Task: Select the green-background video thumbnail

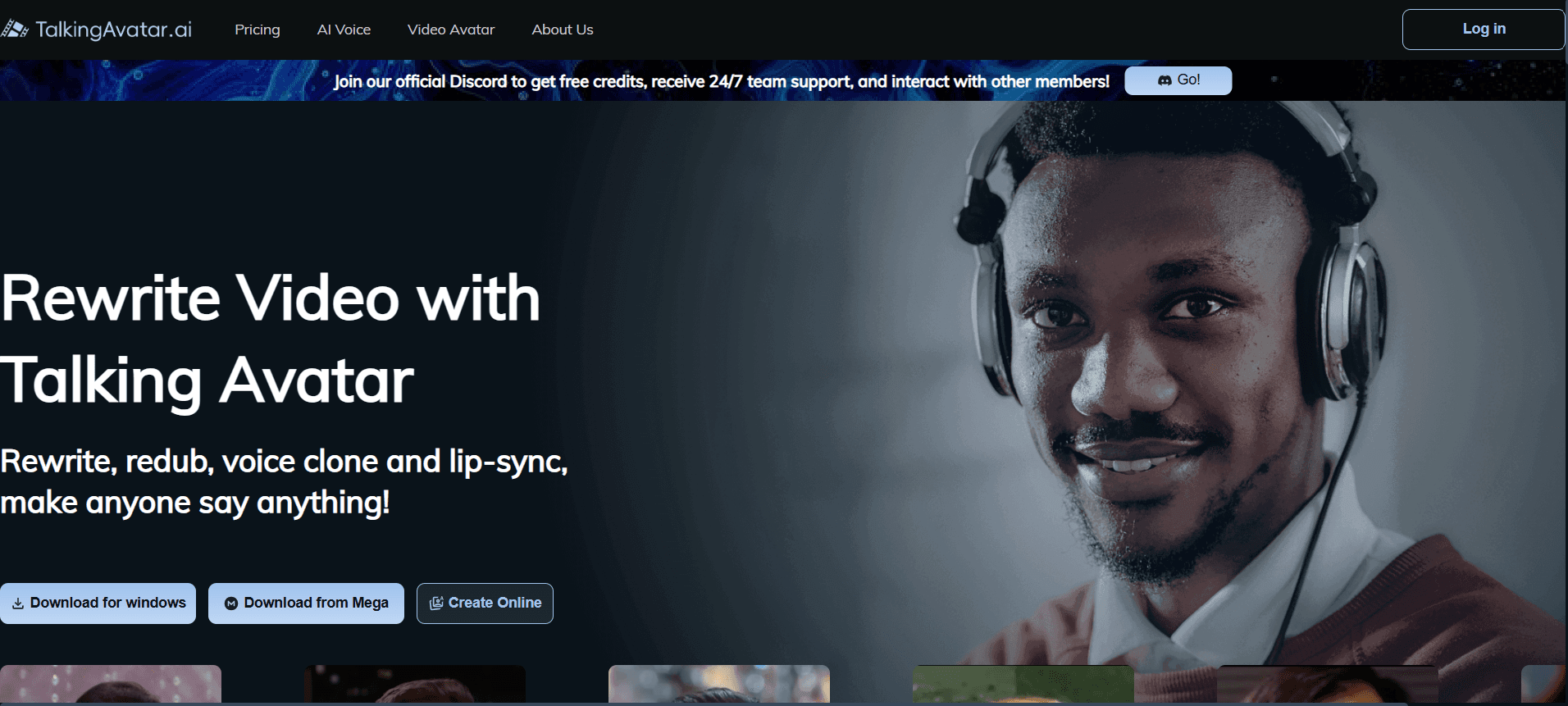Action: pyautogui.click(x=1023, y=684)
